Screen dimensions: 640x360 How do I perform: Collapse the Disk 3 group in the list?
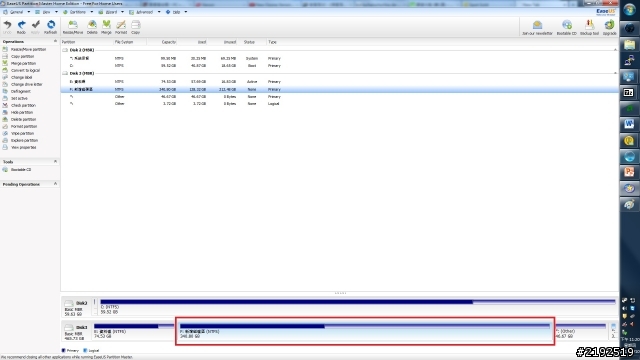point(615,73)
